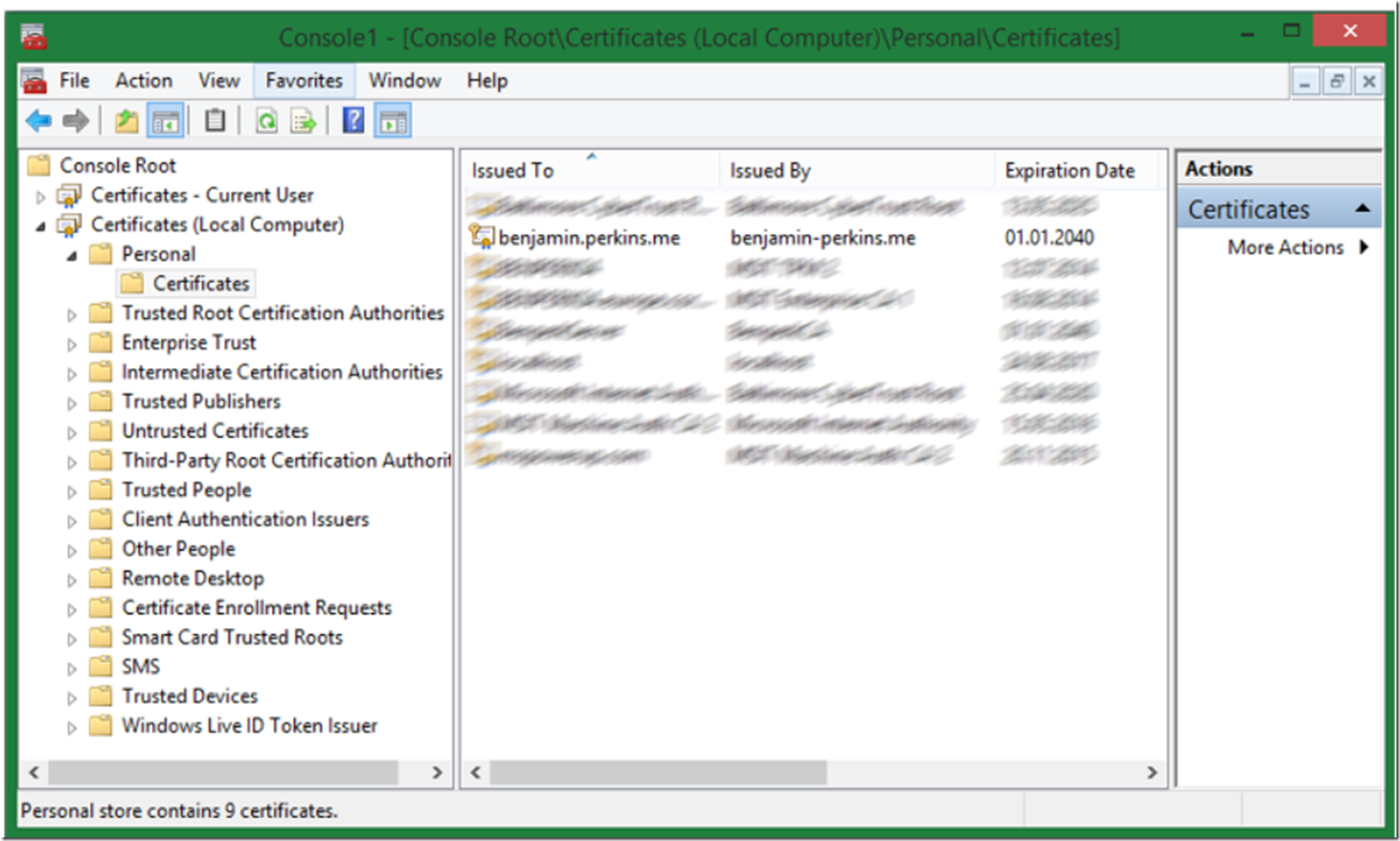Open the File menu

74,80
